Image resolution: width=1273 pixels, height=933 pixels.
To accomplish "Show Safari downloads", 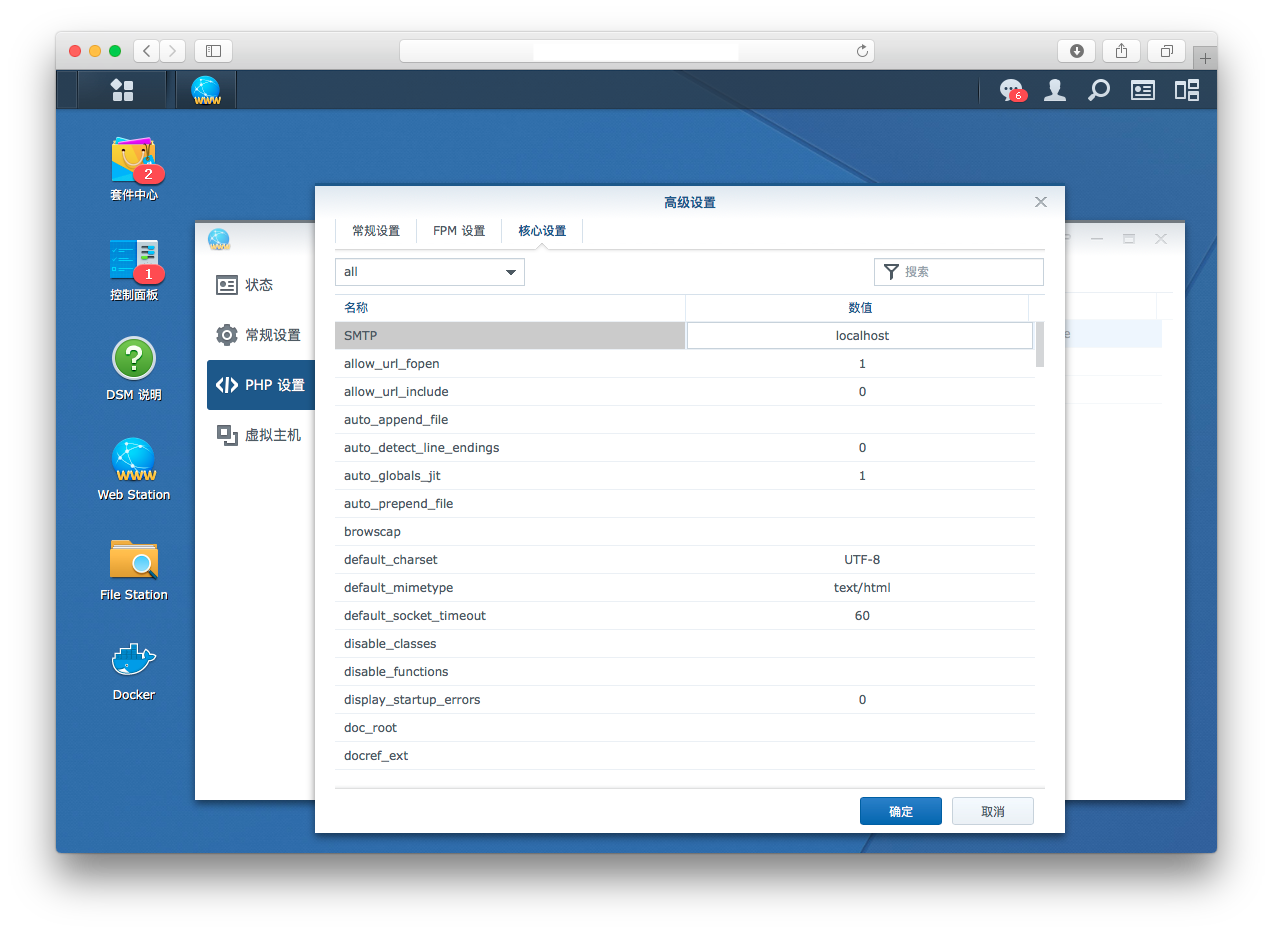I will coord(1077,51).
